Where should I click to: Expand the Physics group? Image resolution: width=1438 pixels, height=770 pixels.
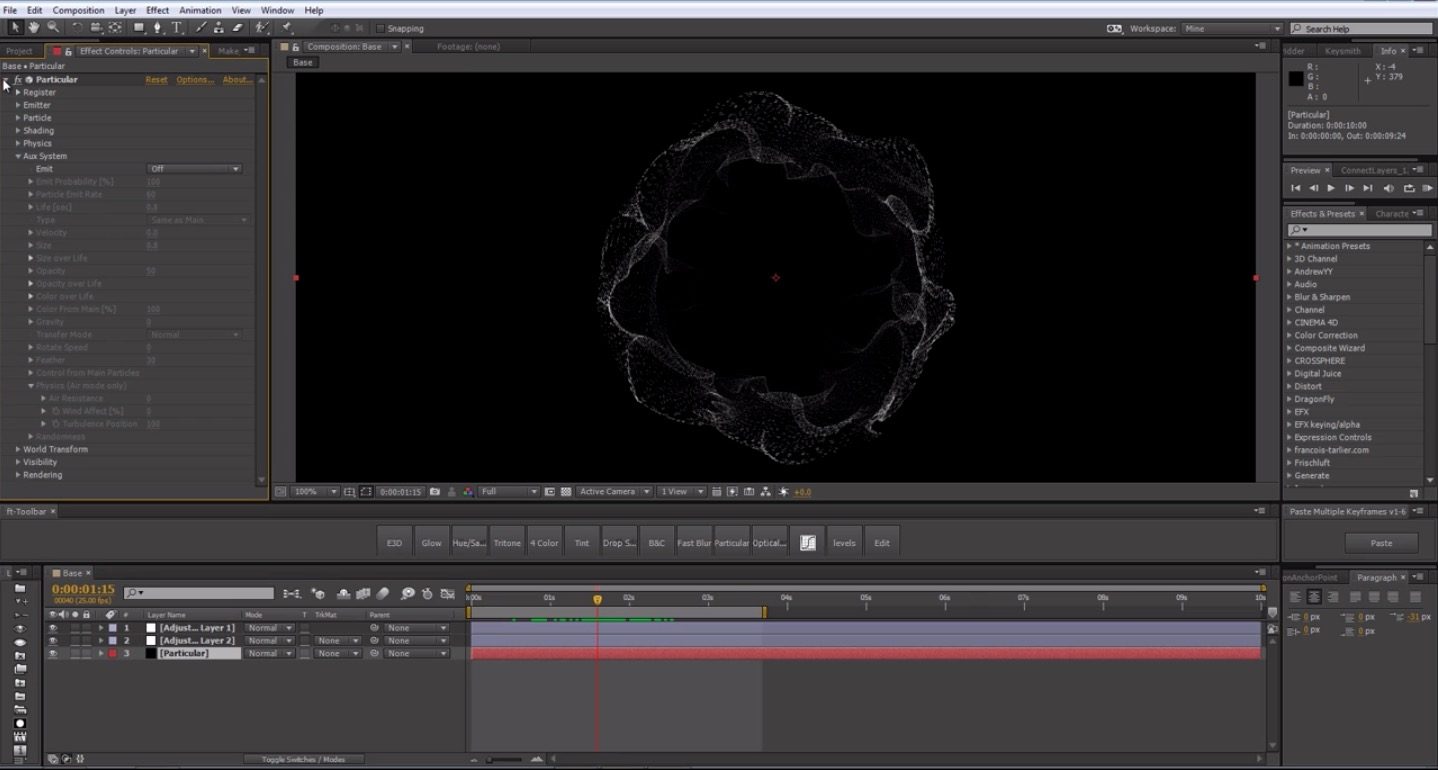click(18, 143)
